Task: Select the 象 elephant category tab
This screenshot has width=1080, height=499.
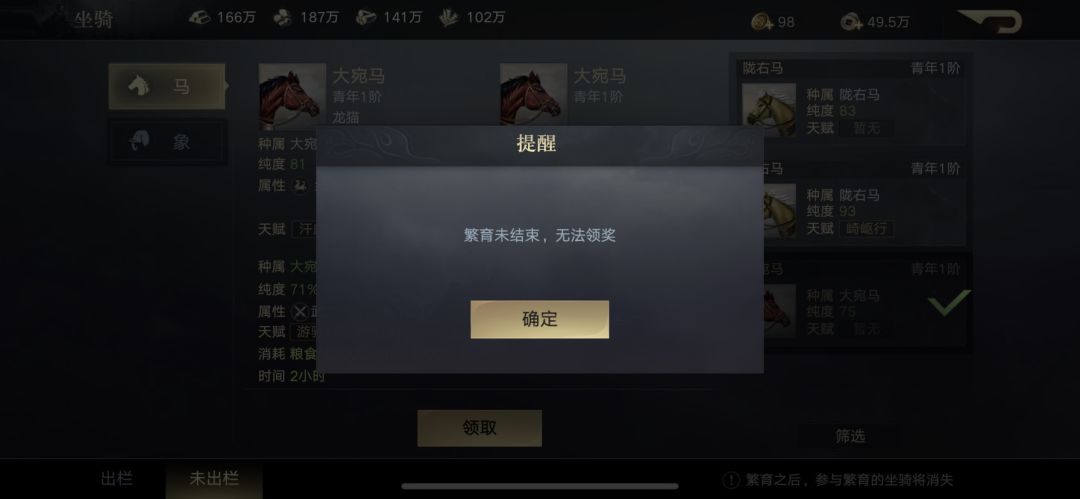Action: pyautogui.click(x=167, y=142)
